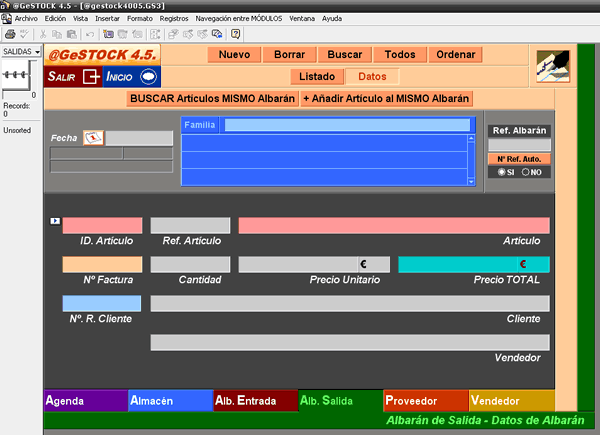Open the Familia dropdown field

coord(347,125)
